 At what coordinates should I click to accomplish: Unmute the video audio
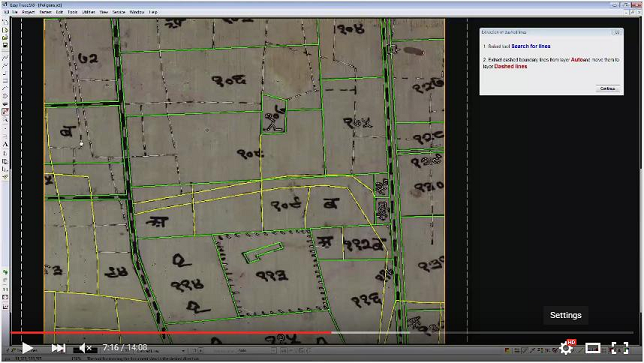84,348
